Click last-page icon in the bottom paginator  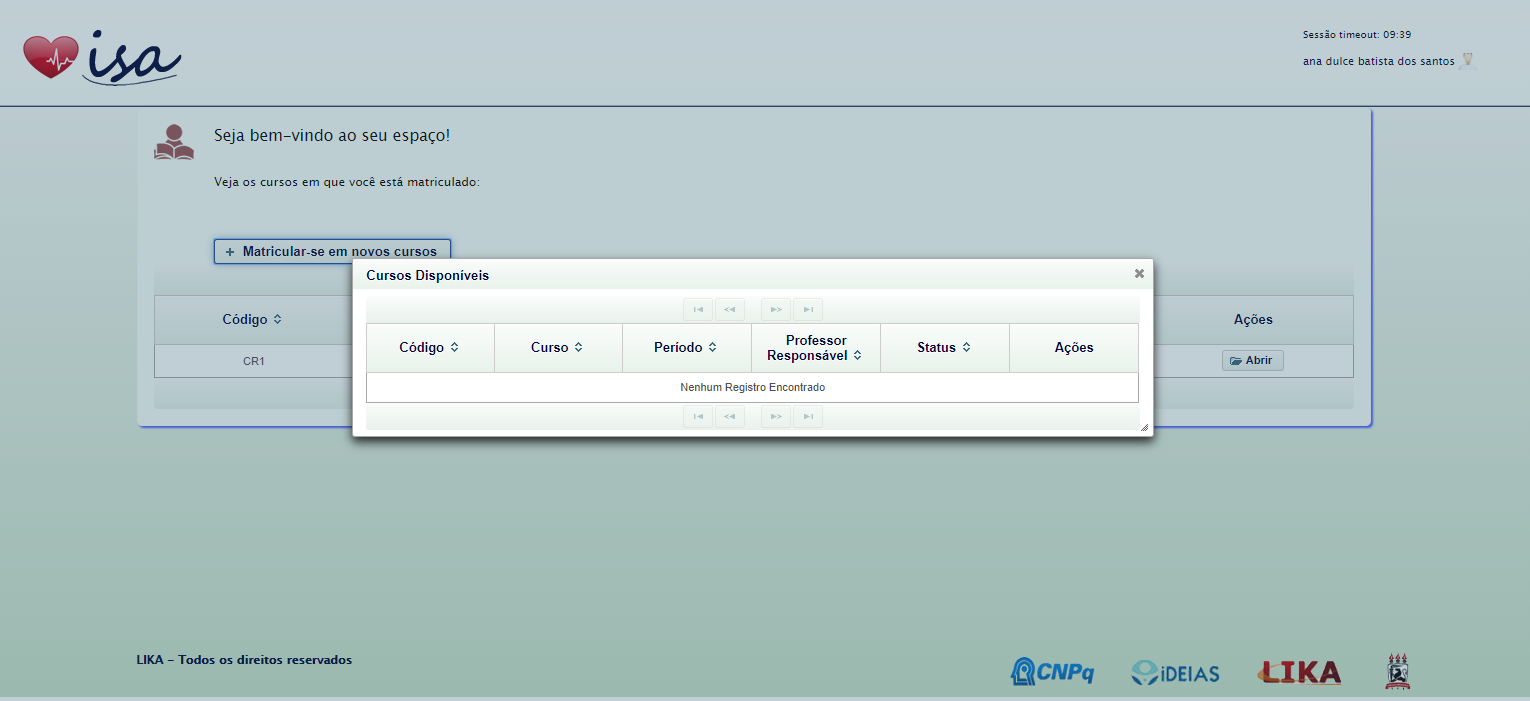tap(807, 417)
